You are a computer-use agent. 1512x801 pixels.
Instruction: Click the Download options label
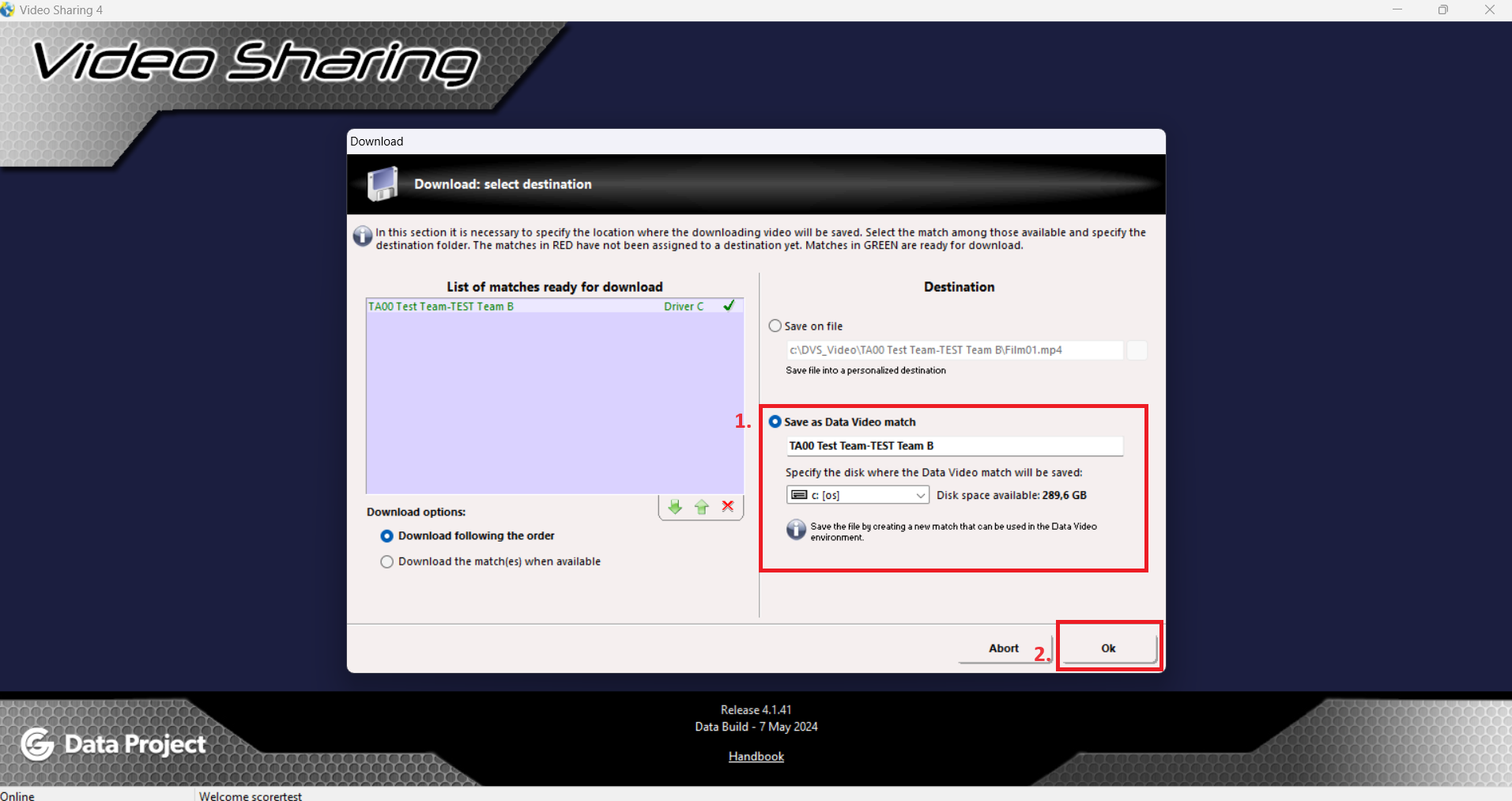[x=417, y=512]
